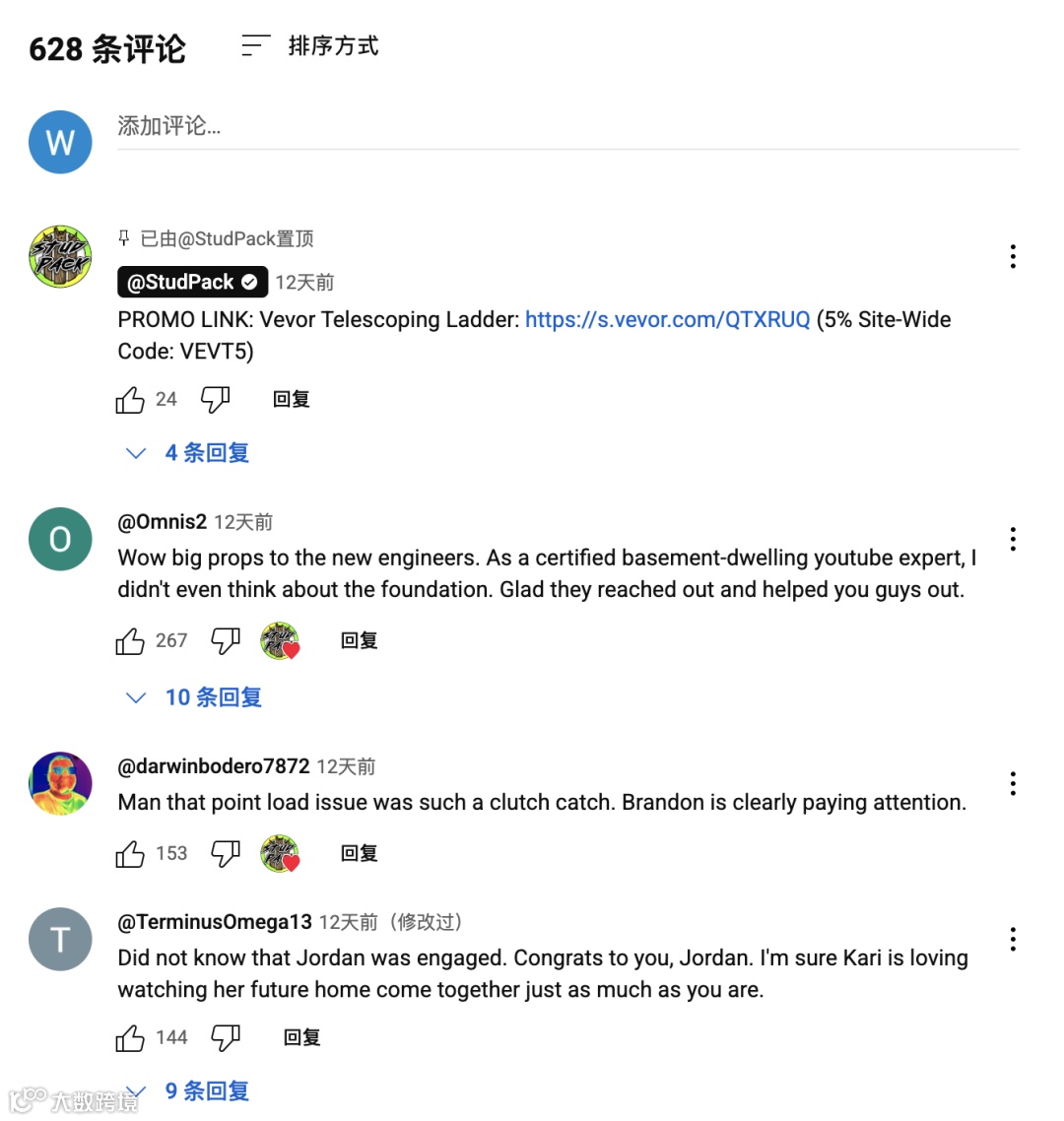The image size is (1064, 1121).
Task: Click the 添加评论 comment input field
Action: point(567,127)
